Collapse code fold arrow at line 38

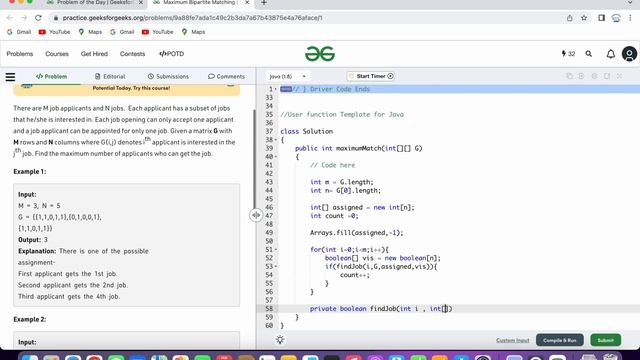pyautogui.click(x=276, y=140)
